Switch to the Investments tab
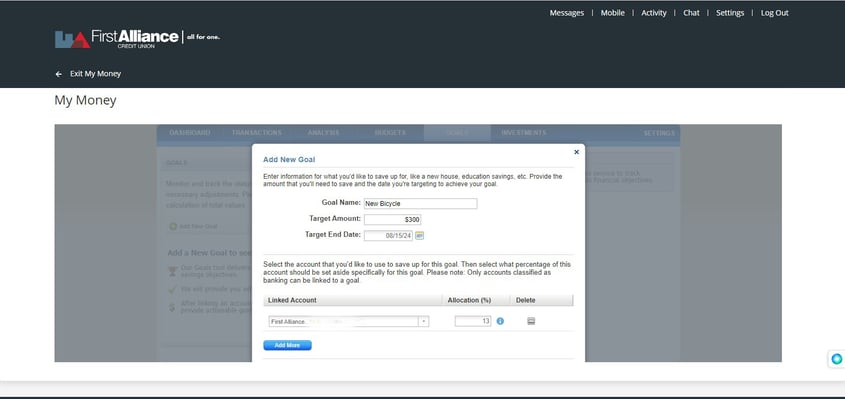 click(x=524, y=133)
